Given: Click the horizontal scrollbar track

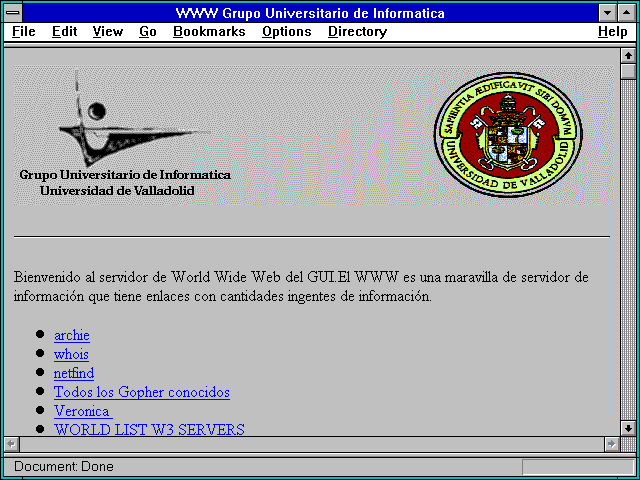Looking at the screenshot, I should click(x=311, y=444).
